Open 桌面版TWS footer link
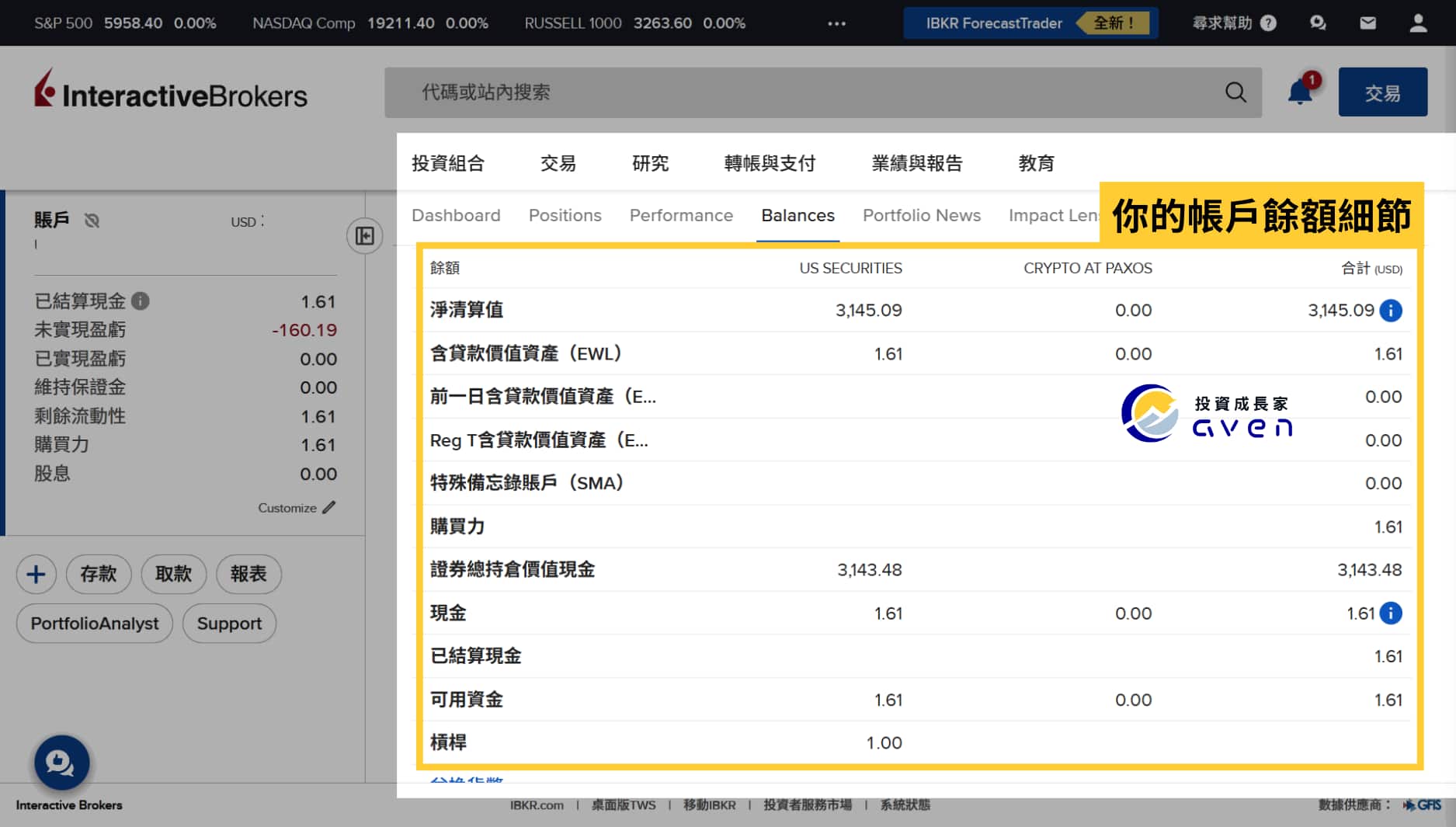Image resolution: width=1456 pixels, height=827 pixels. [x=624, y=805]
